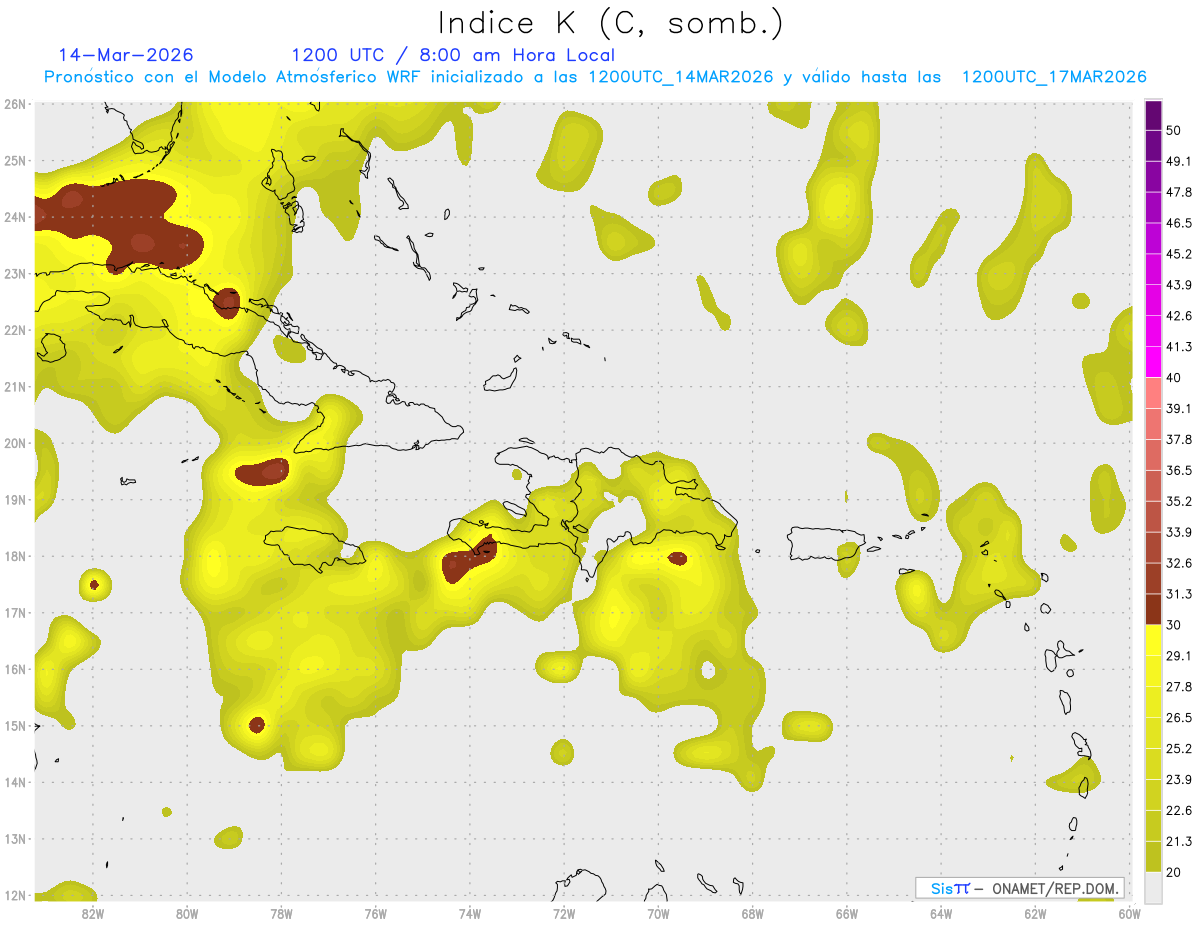Click the longitude label '72W'
The height and width of the screenshot is (927, 1200).
(x=564, y=913)
